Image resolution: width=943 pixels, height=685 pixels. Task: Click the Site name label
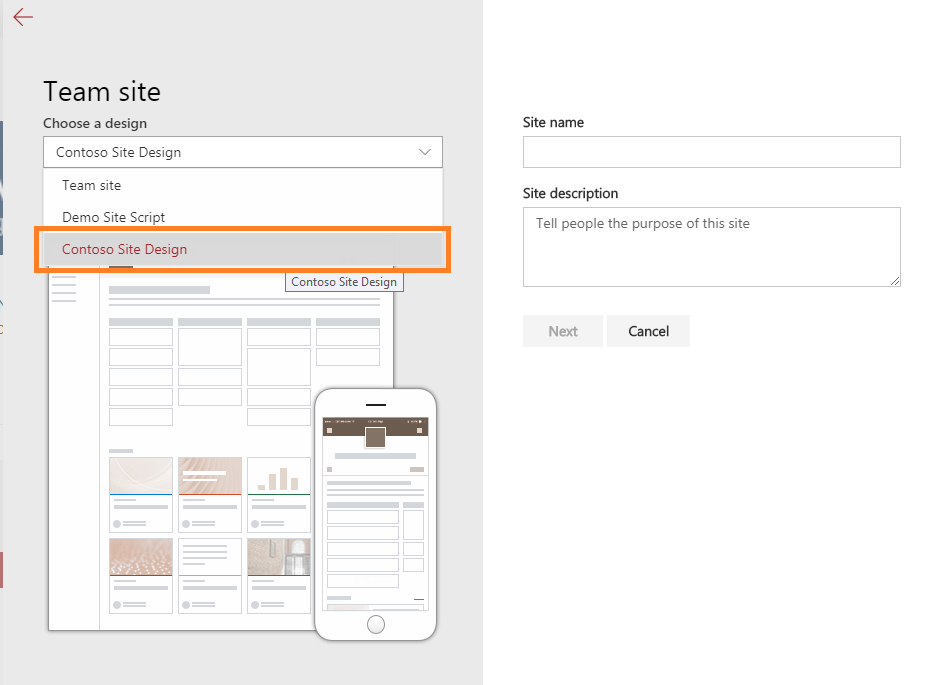[x=553, y=122]
